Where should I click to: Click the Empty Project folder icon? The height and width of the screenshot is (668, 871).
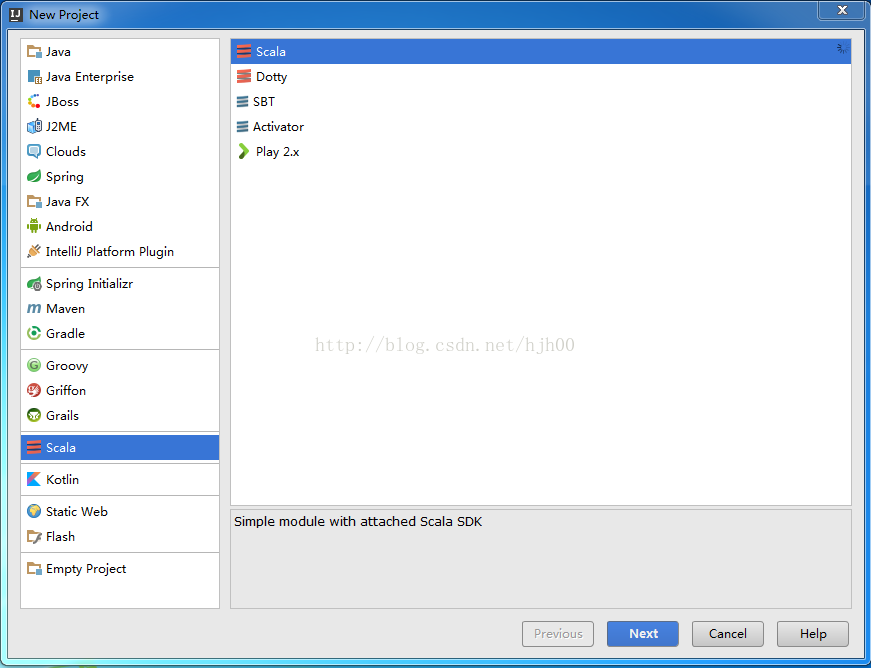[x=34, y=569]
